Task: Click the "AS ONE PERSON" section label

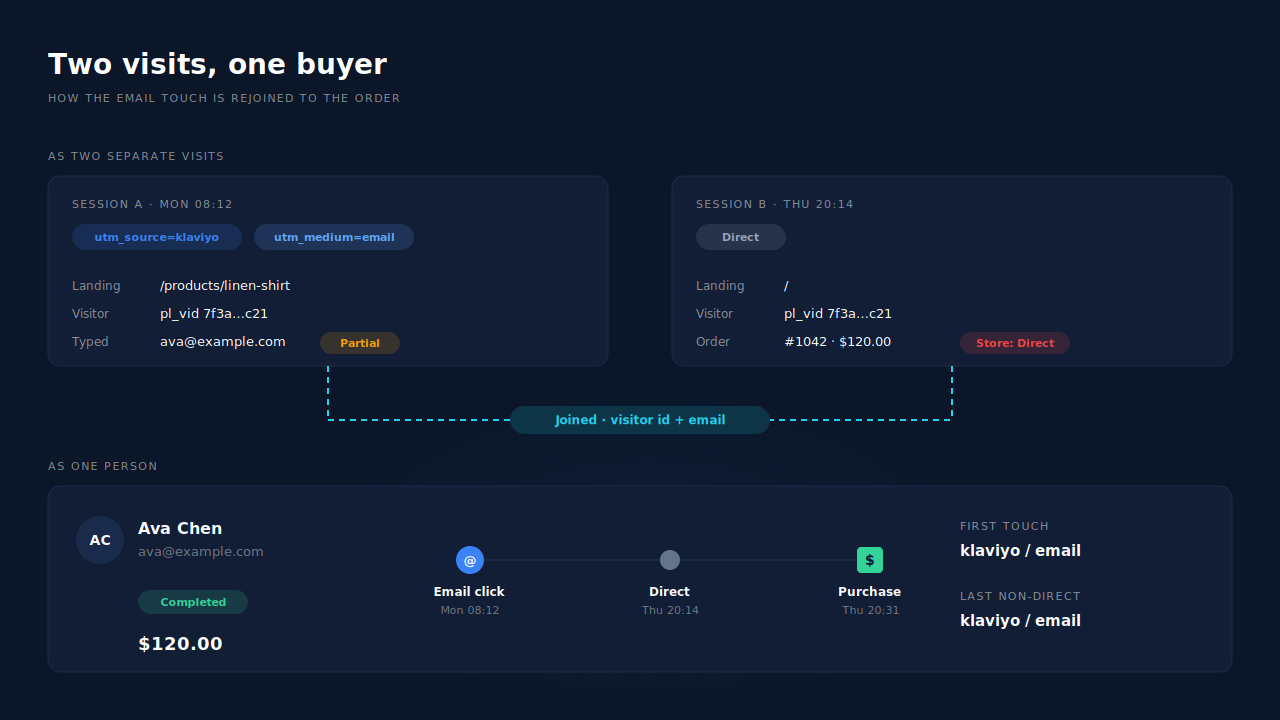Action: click(x=103, y=466)
